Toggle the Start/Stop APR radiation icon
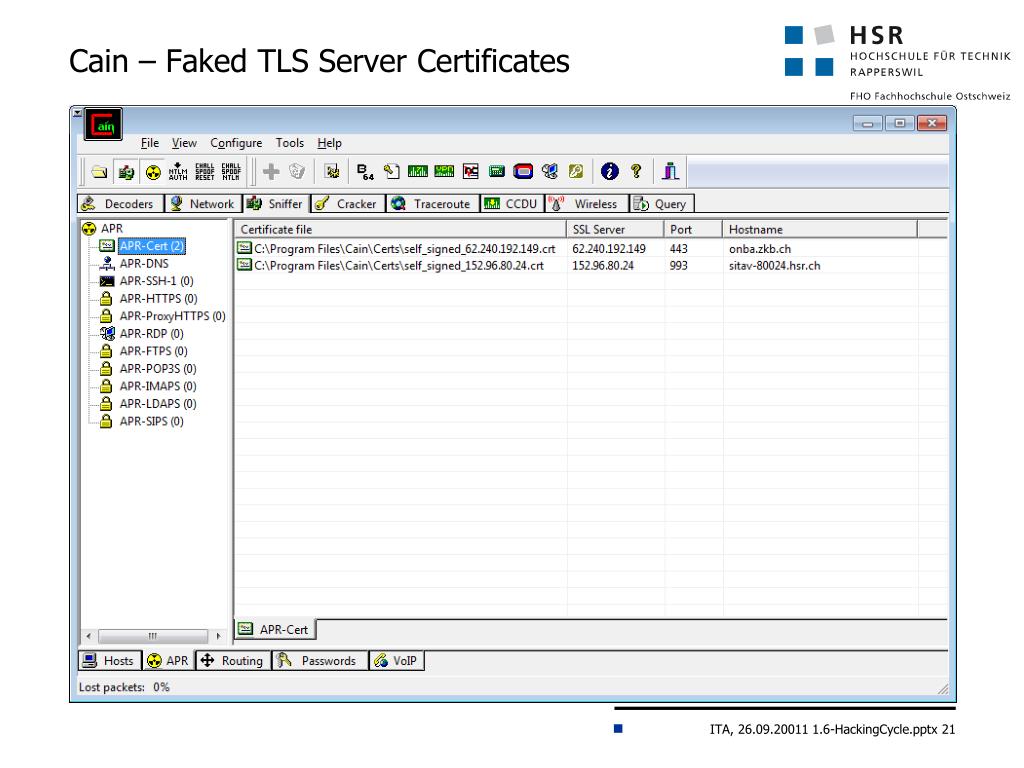Image resolution: width=1024 pixels, height=768 pixels. (153, 172)
